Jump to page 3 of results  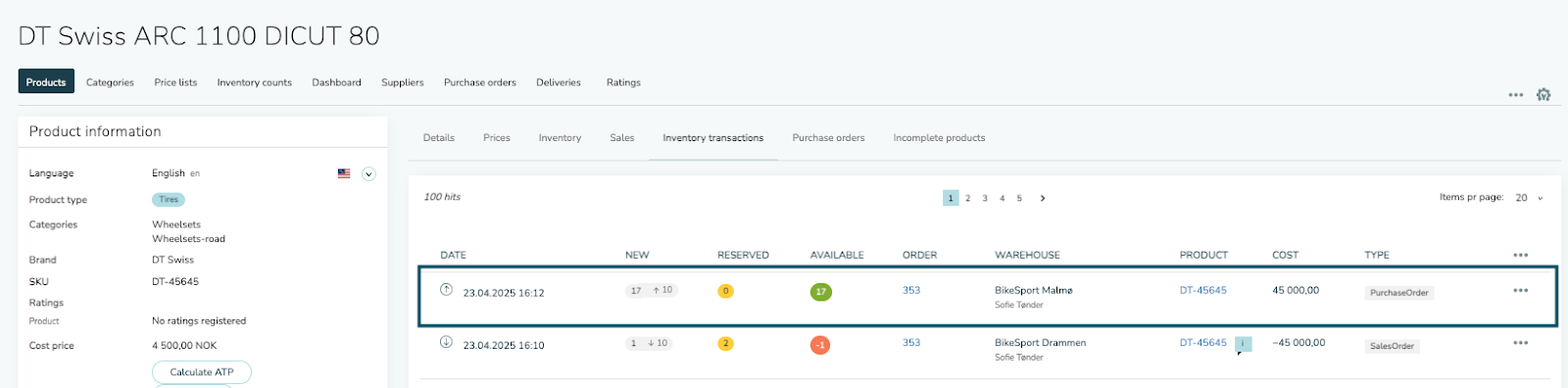(985, 198)
